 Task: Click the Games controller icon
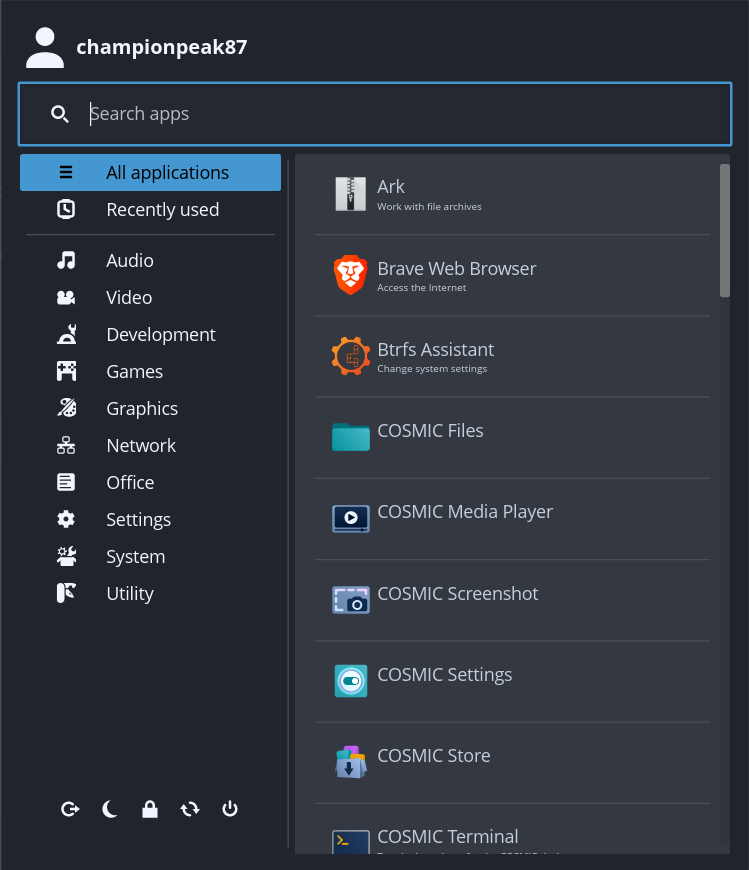pos(66,371)
